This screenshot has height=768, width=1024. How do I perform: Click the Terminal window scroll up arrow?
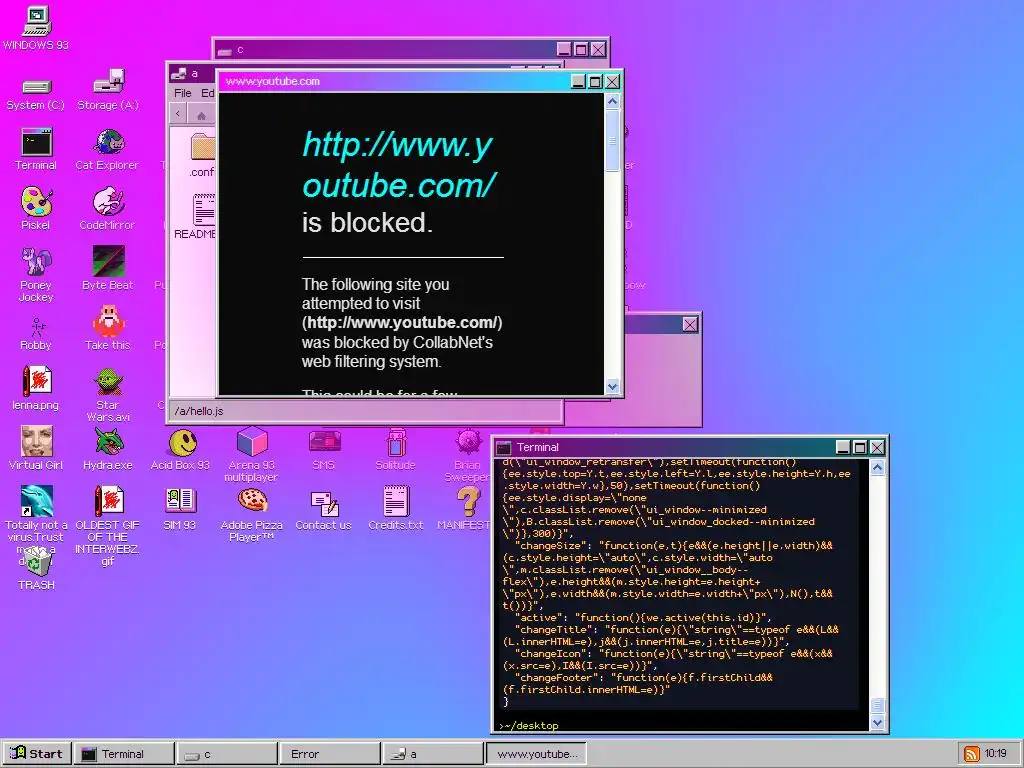coord(877,468)
